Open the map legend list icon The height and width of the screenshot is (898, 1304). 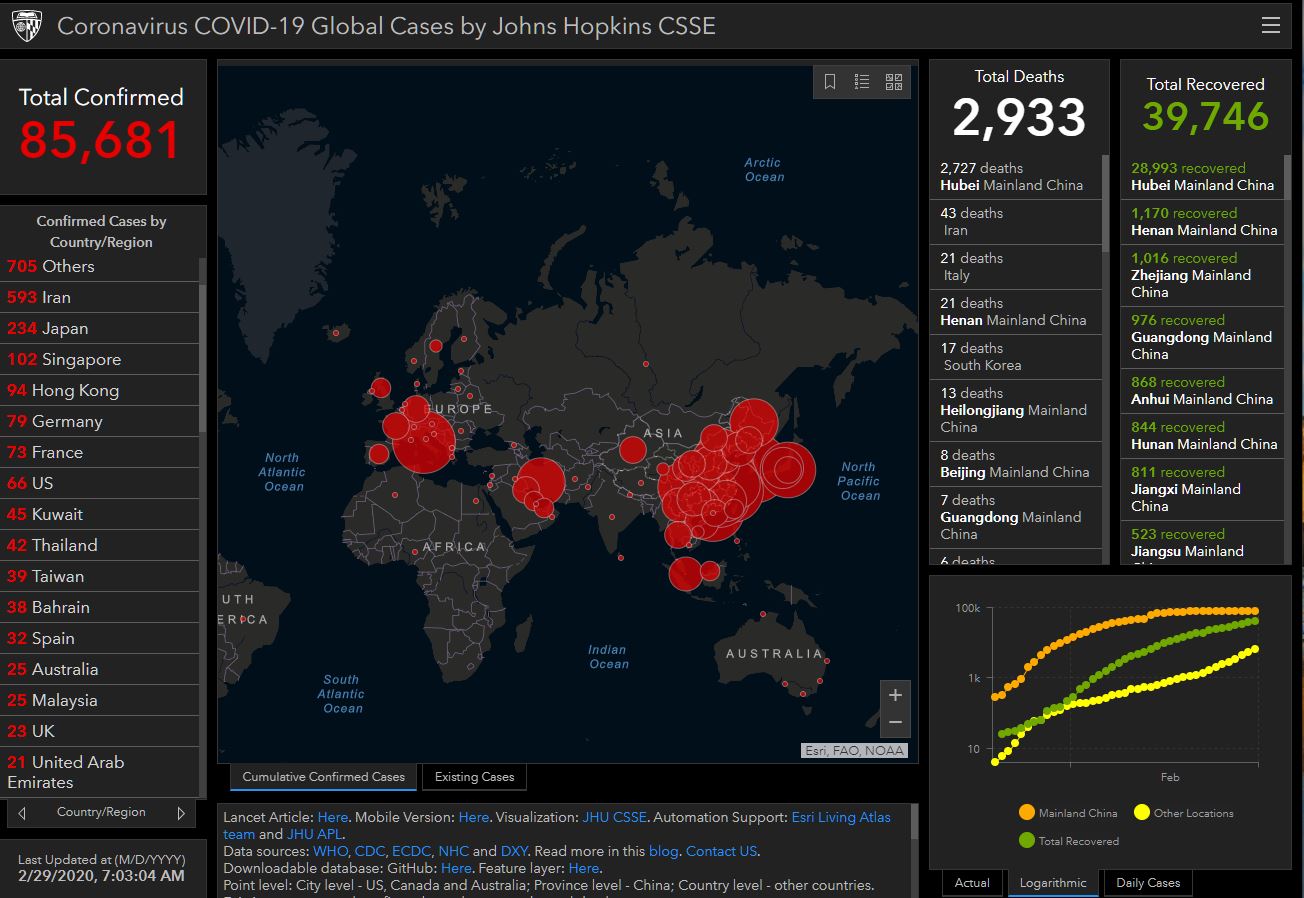tap(862, 82)
